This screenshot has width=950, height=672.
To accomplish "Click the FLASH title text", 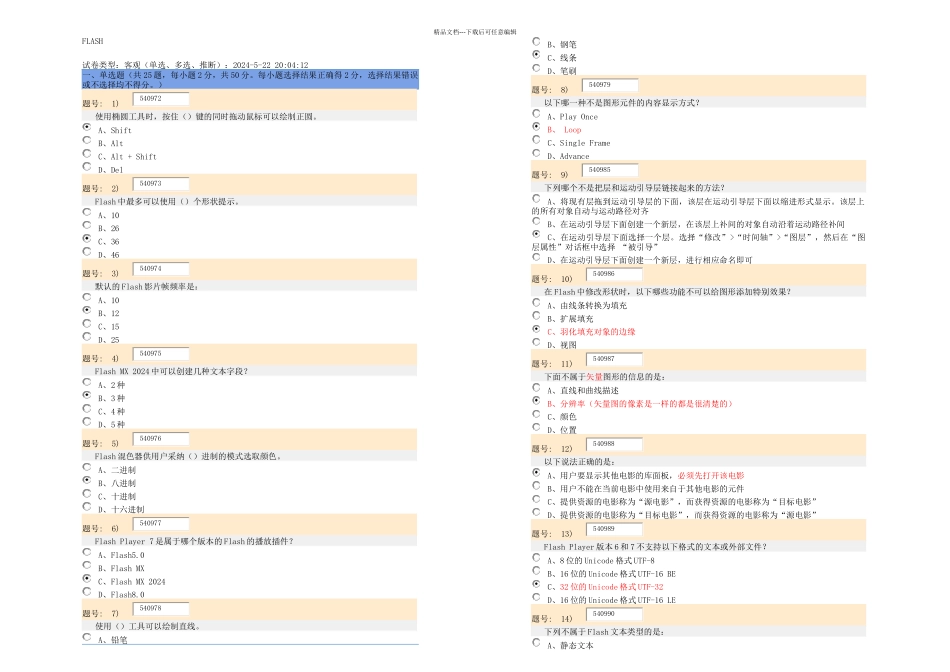I will pos(92,41).
